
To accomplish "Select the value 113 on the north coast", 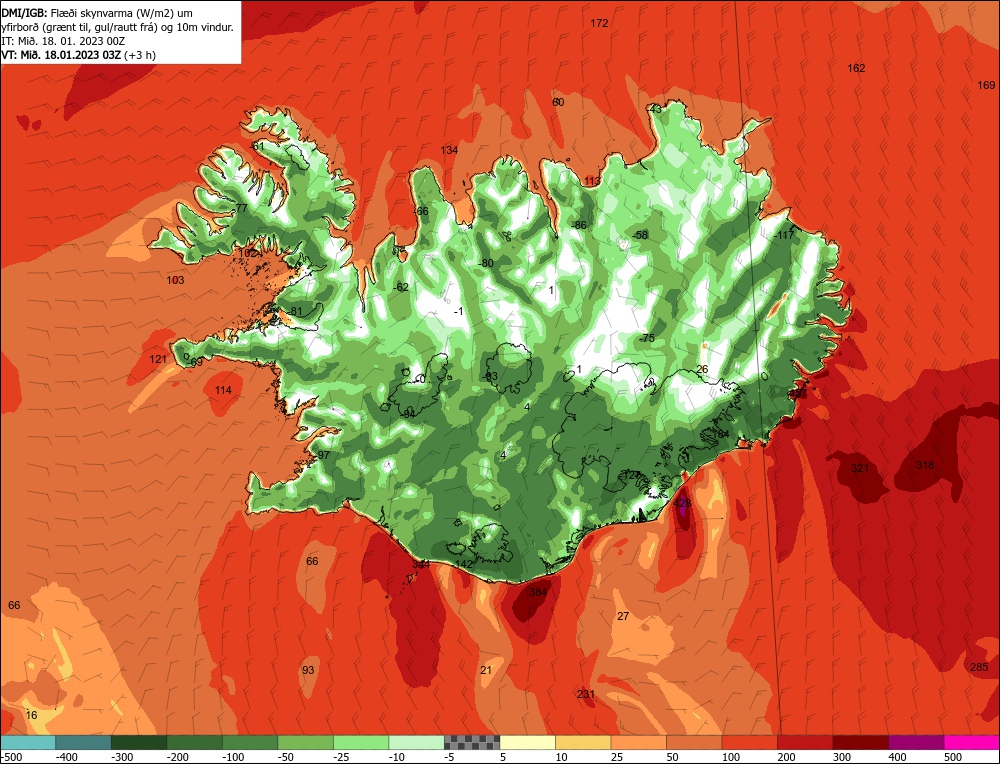I will click(592, 182).
